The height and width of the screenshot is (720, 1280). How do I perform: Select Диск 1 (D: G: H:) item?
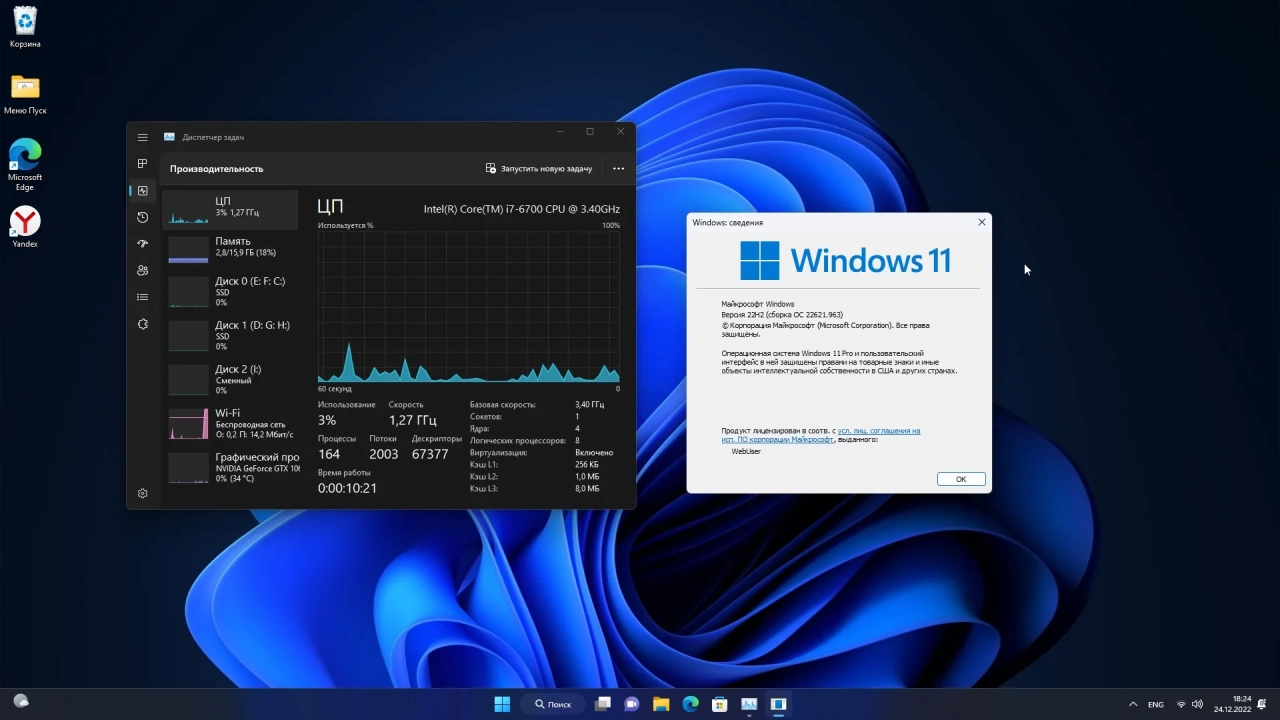(230, 335)
